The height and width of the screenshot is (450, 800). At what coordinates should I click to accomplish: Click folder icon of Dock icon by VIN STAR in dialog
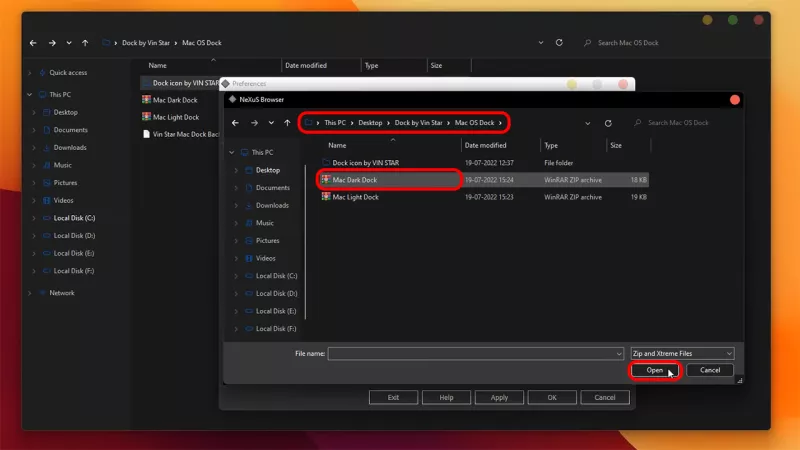click(x=326, y=163)
